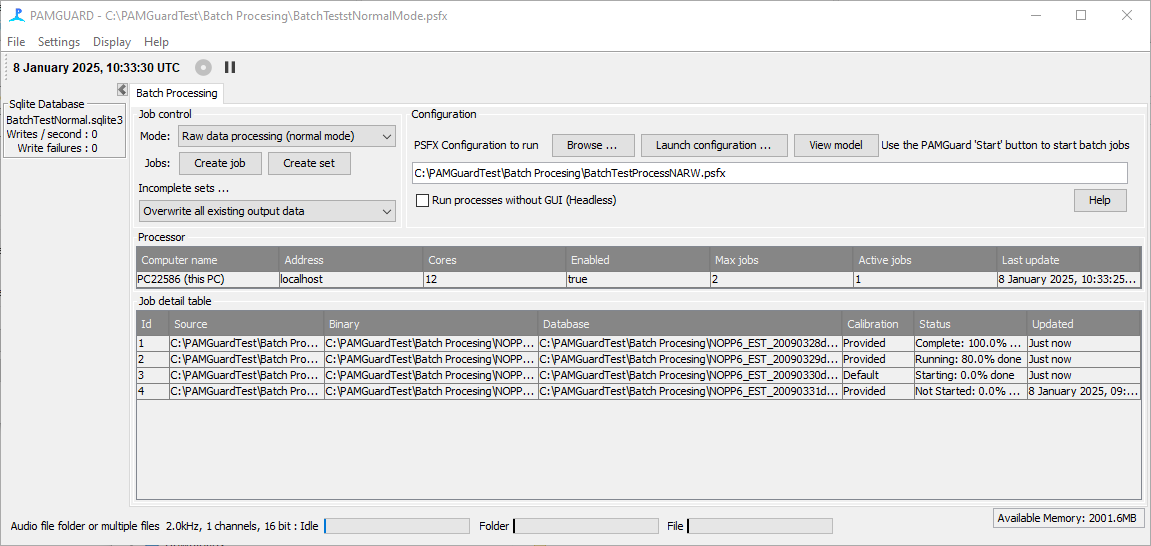
Task: Click the Computer name column header
Action: (x=208, y=260)
